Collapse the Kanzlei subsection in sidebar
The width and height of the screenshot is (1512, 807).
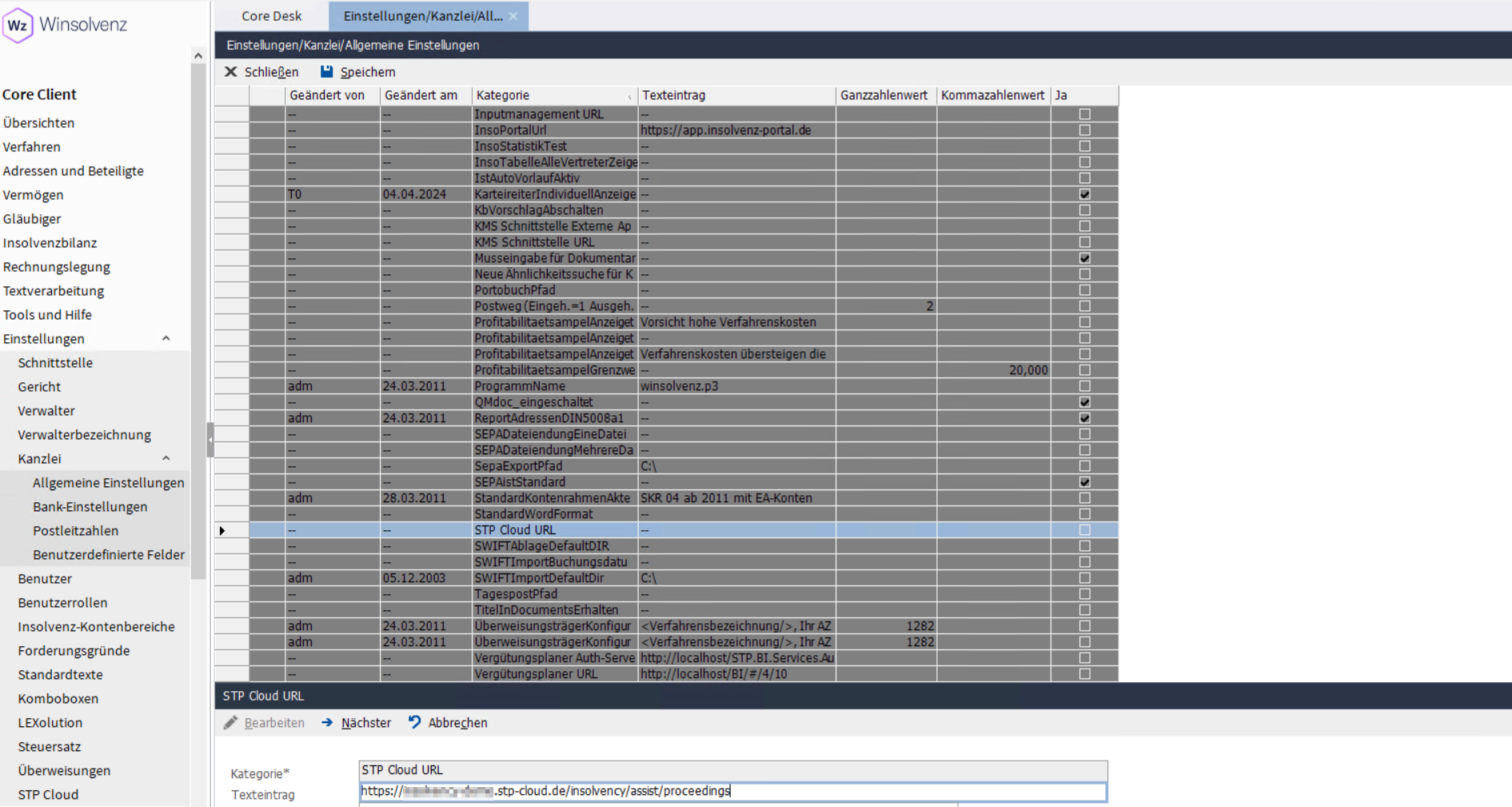click(x=166, y=459)
